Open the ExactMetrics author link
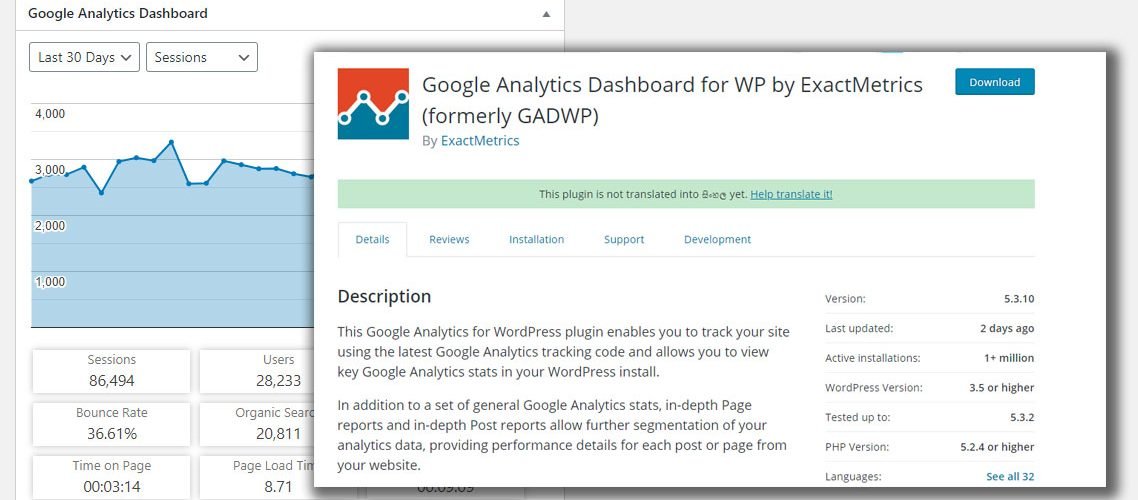This screenshot has width=1138, height=500. click(x=480, y=141)
